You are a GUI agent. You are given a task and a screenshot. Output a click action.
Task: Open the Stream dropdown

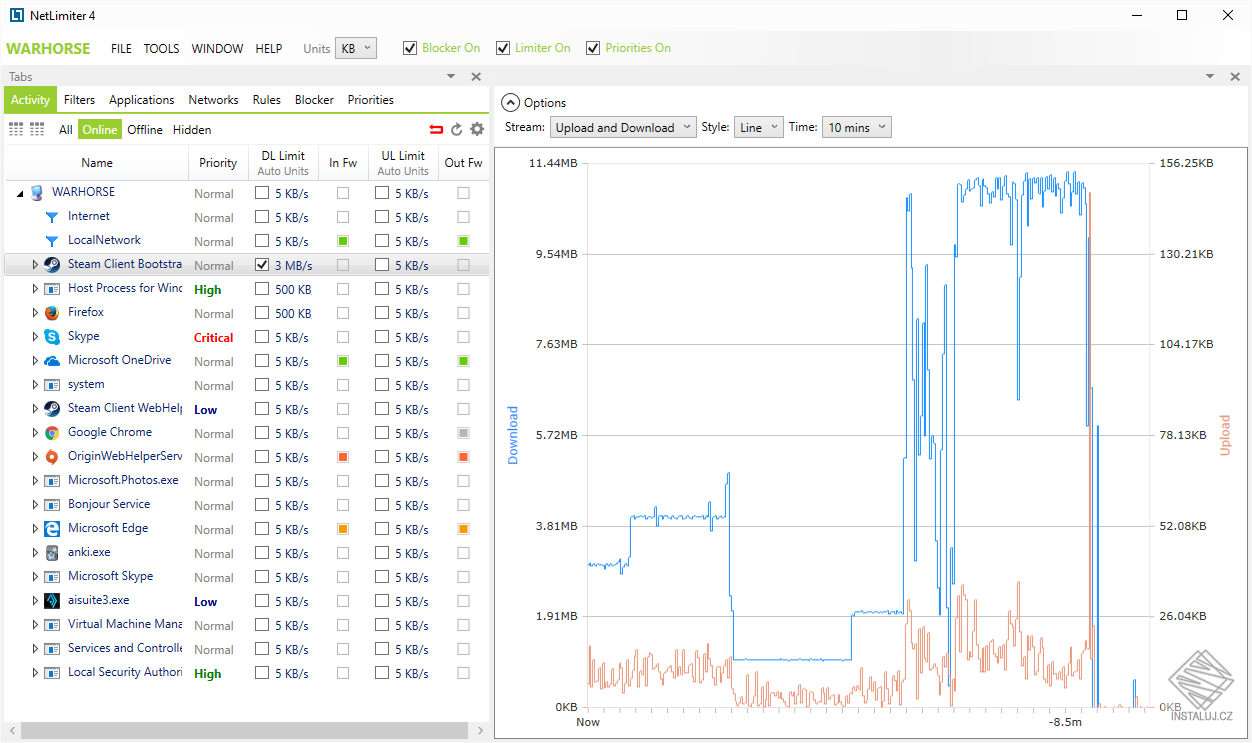pyautogui.click(x=623, y=127)
